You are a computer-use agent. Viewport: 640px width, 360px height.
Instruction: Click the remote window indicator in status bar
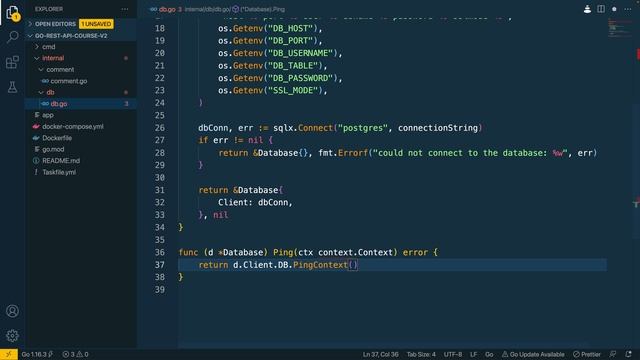[9, 354]
